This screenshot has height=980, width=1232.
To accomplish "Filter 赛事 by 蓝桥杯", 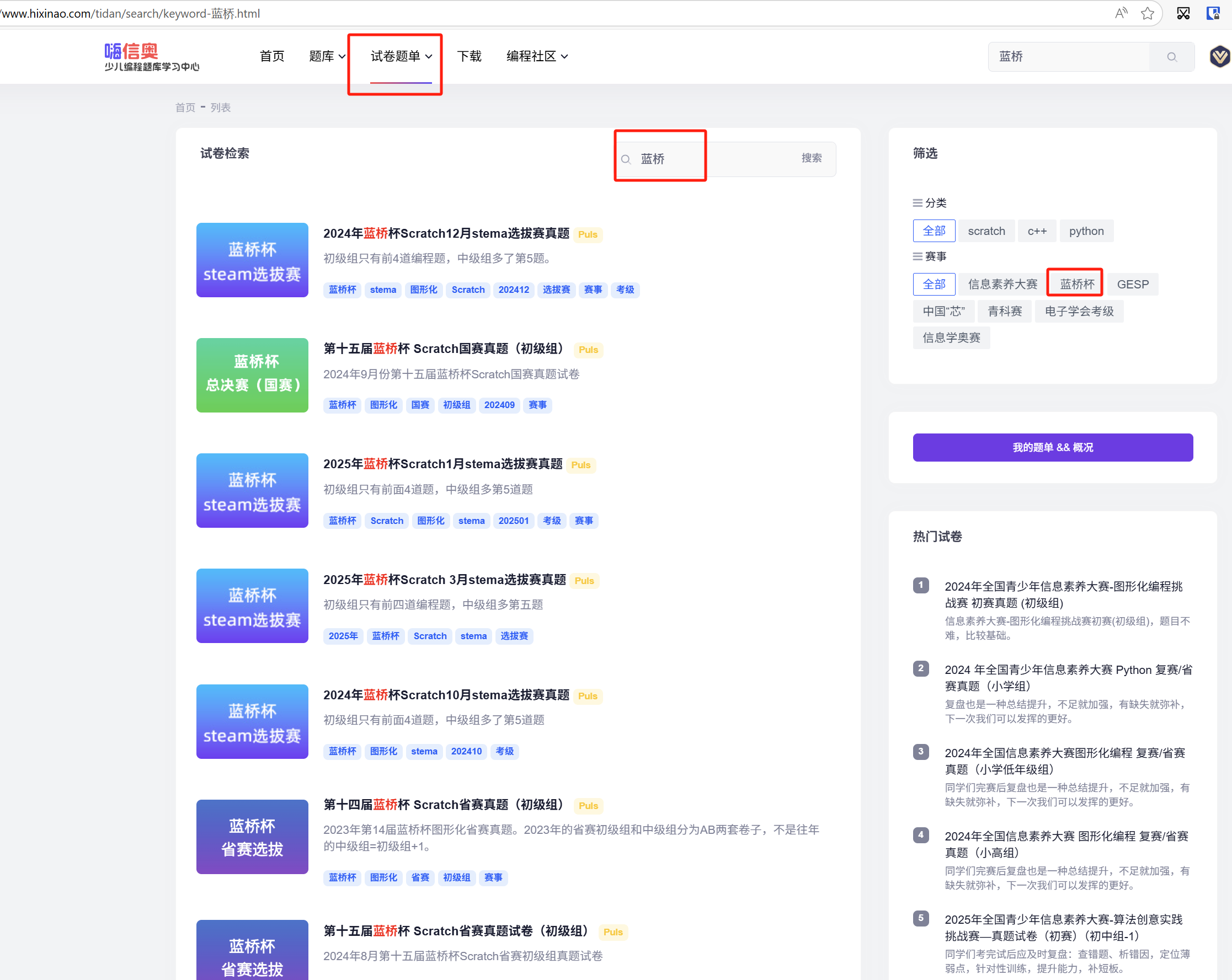I will pyautogui.click(x=1077, y=284).
